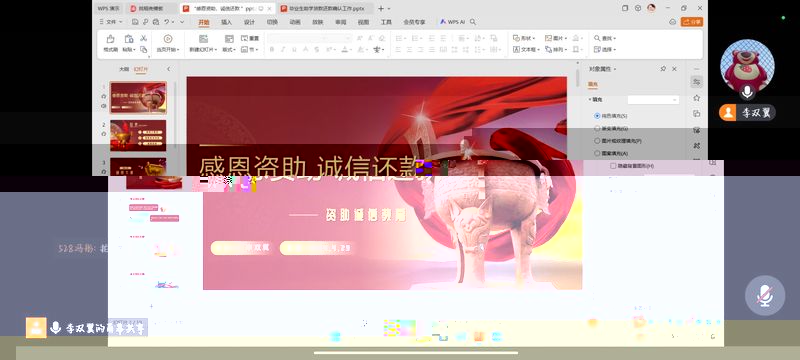Click the Undo arrow icon

167,22
